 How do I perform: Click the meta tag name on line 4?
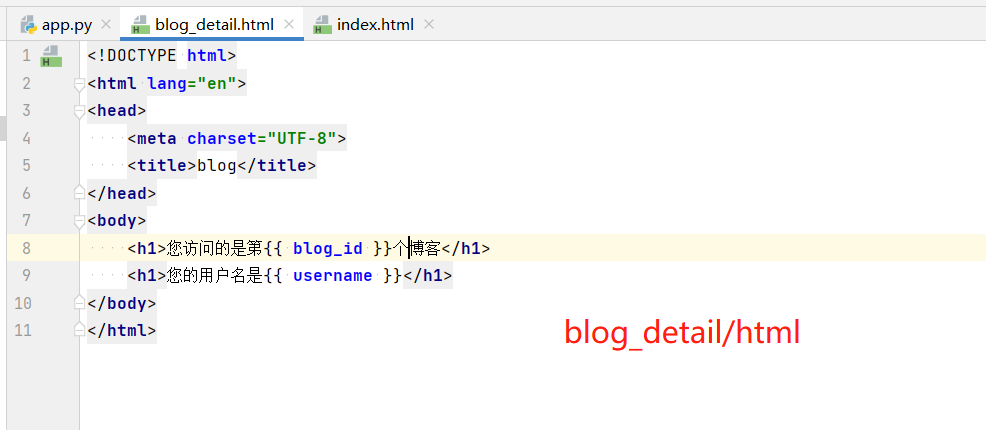coord(157,138)
